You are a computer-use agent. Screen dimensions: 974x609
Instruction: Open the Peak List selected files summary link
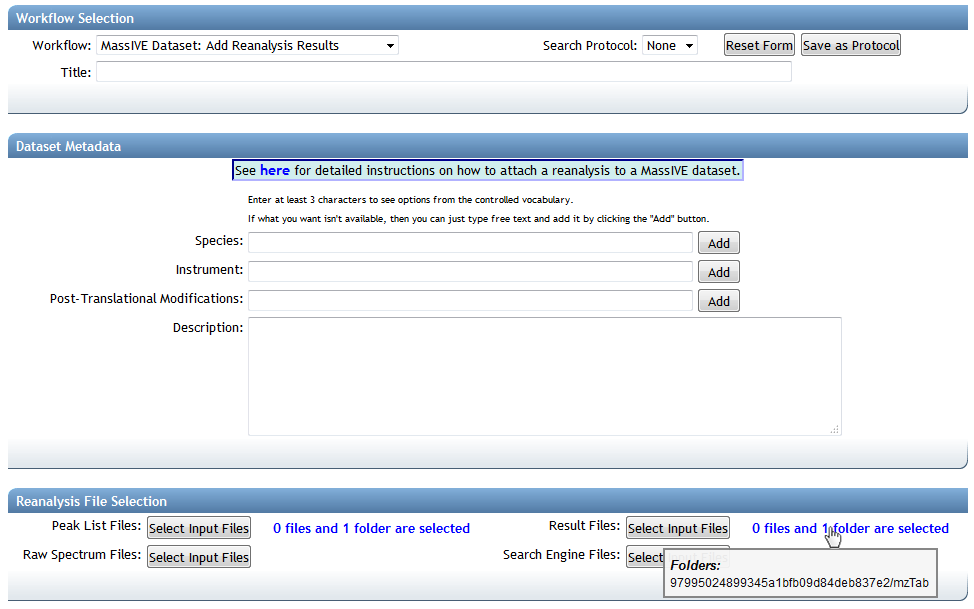coord(371,528)
